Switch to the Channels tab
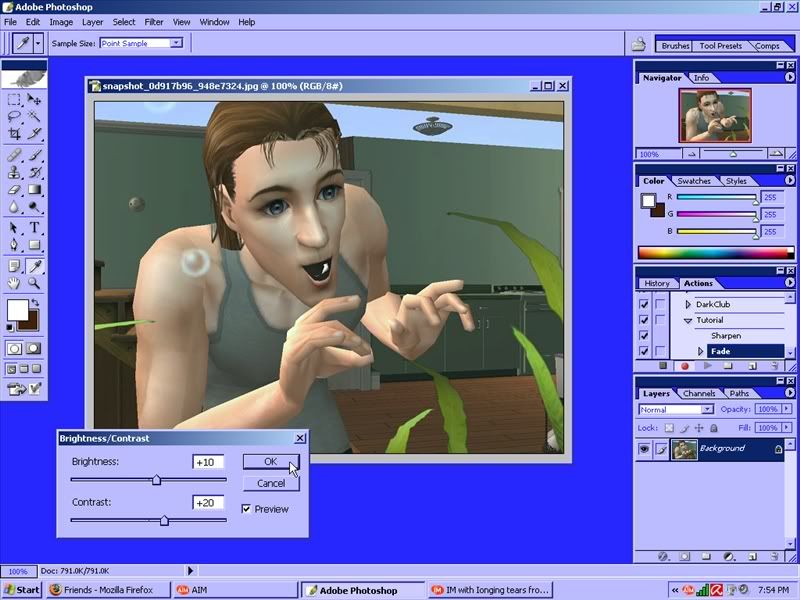Screen dimensions: 800x600 point(698,393)
